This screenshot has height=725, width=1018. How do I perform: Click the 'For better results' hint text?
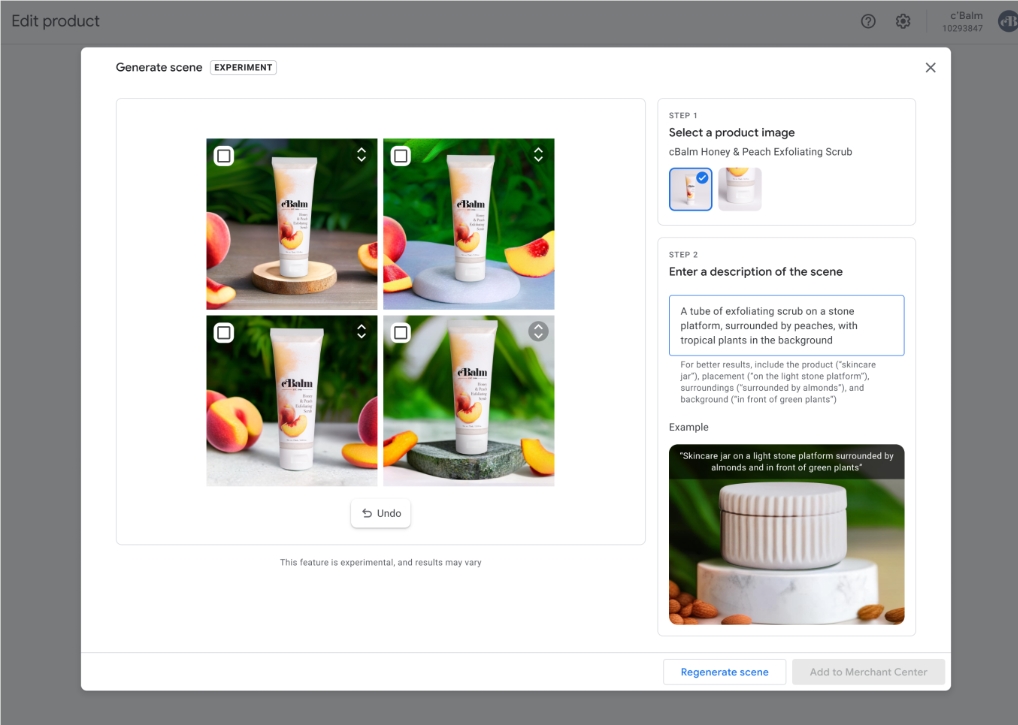pyautogui.click(x=778, y=382)
